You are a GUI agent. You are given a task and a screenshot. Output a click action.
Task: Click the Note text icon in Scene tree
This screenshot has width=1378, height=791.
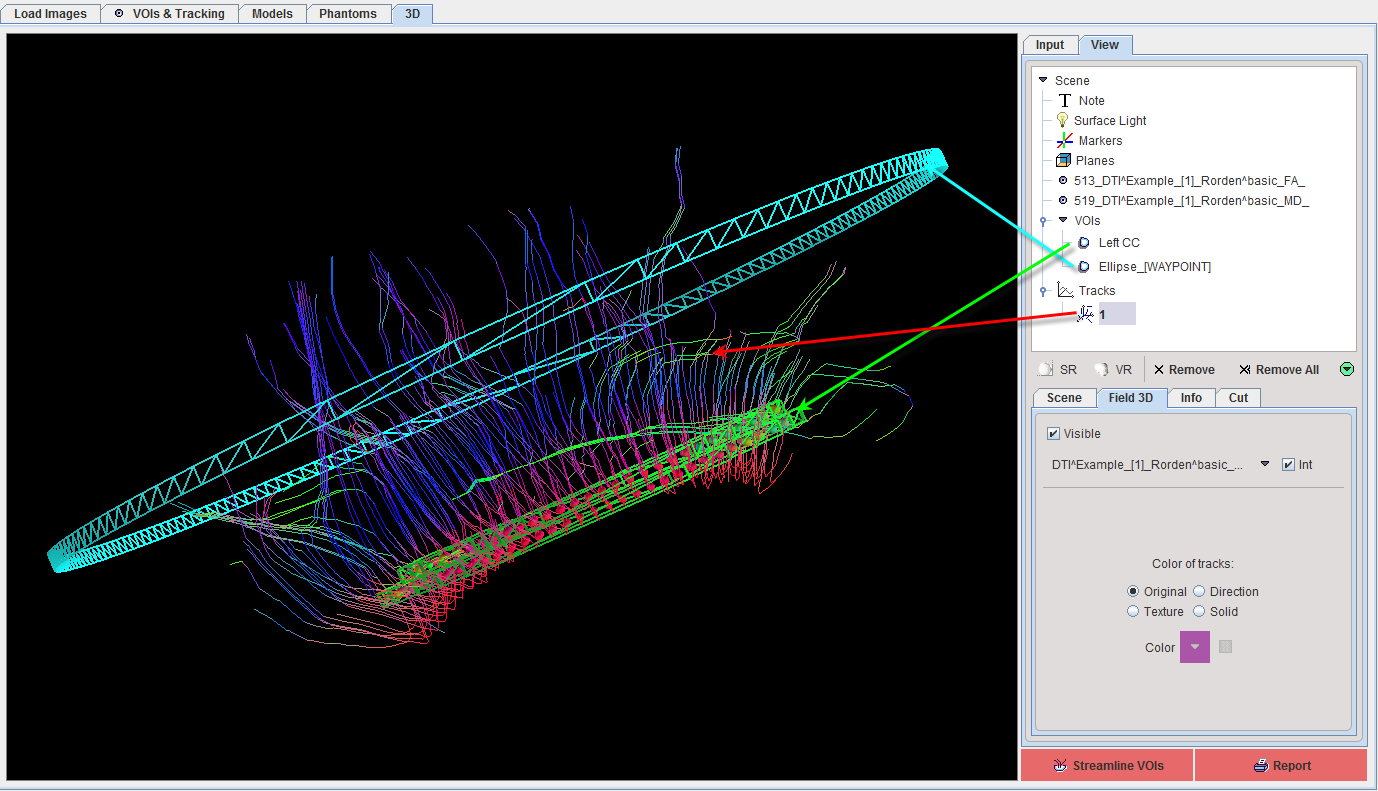tap(1064, 100)
